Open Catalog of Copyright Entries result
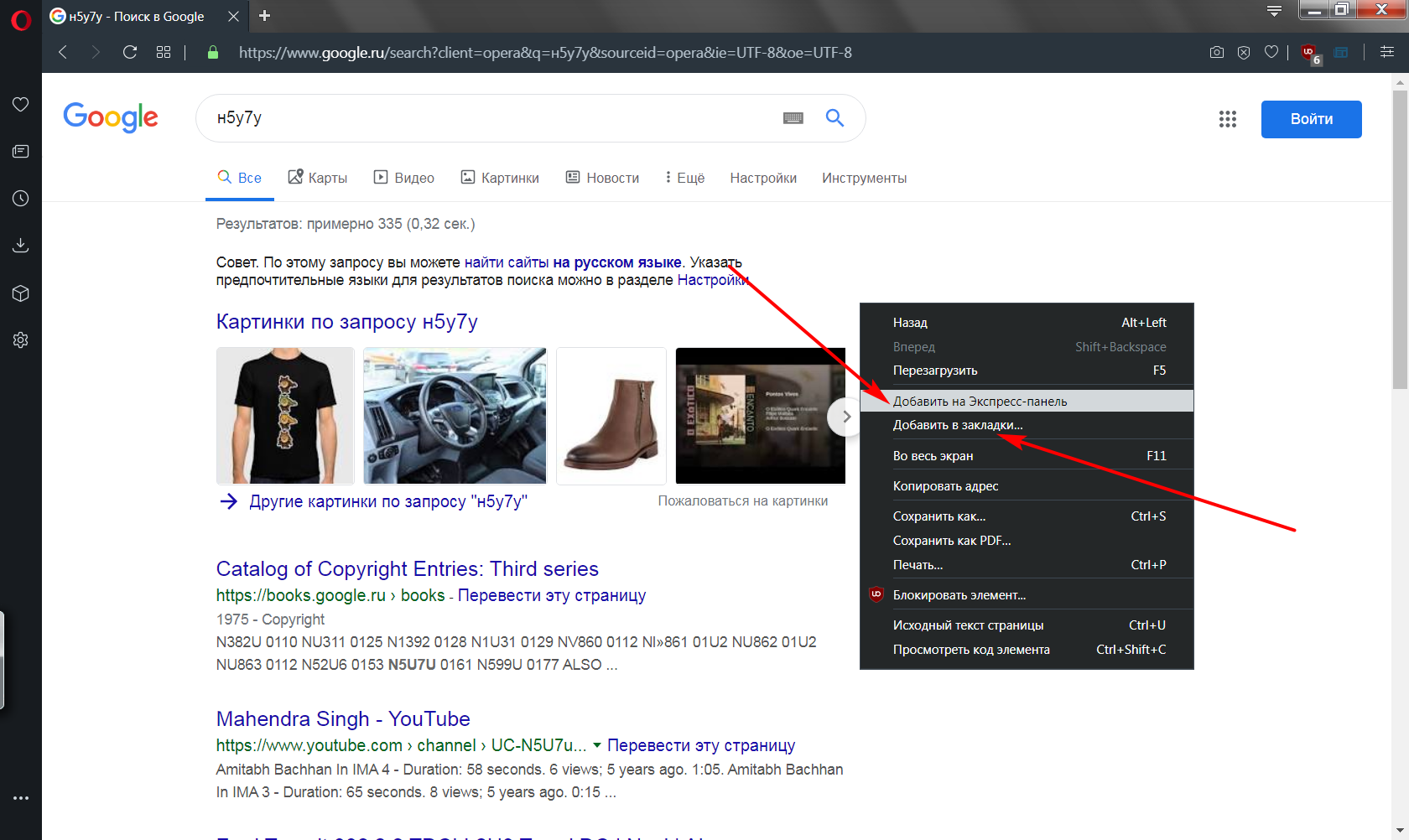The height and width of the screenshot is (840, 1409). (408, 569)
